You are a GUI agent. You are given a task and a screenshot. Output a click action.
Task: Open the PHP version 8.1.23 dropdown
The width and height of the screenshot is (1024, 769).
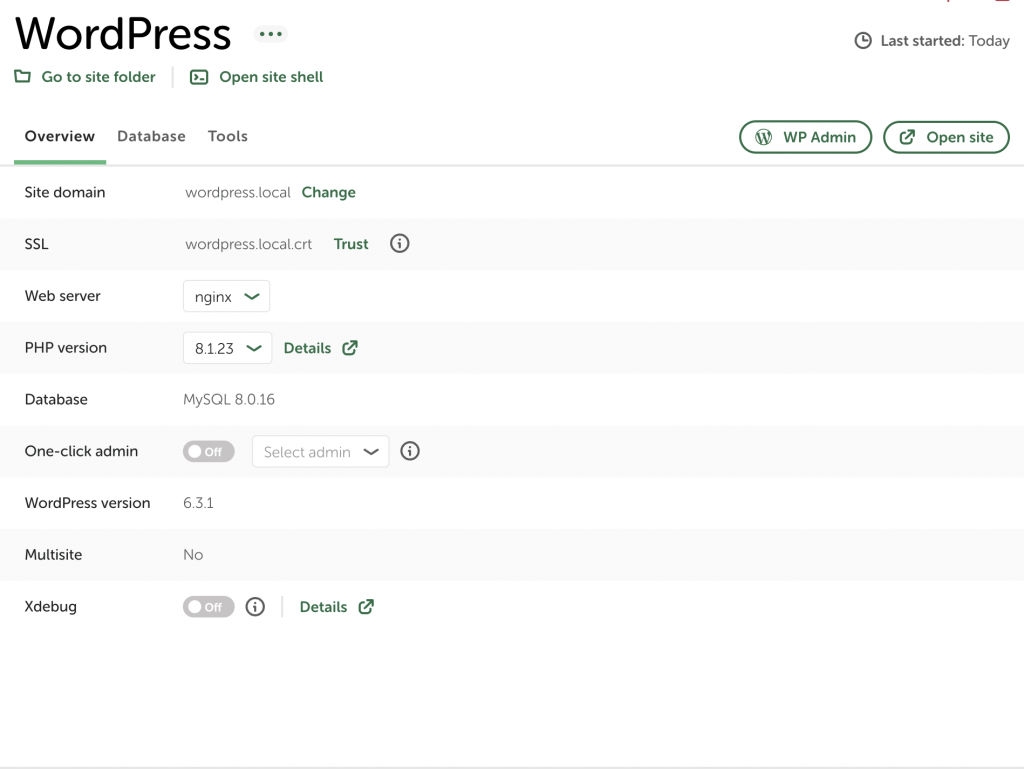[227, 348]
